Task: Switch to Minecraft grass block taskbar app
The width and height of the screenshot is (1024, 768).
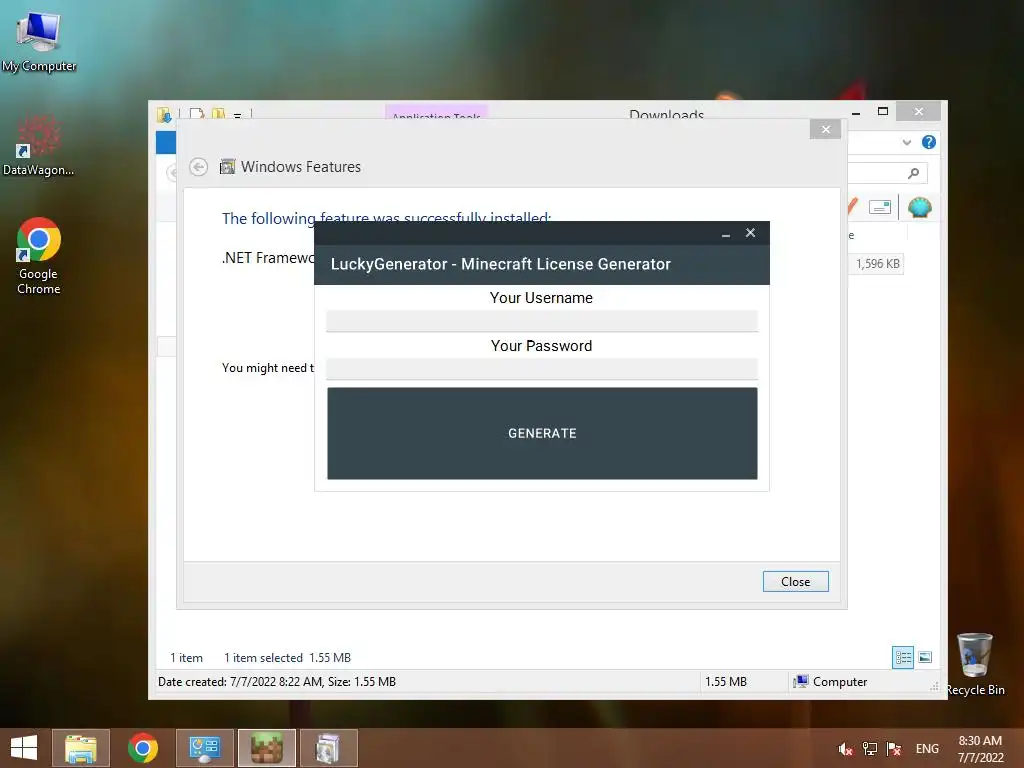Action: tap(266, 748)
